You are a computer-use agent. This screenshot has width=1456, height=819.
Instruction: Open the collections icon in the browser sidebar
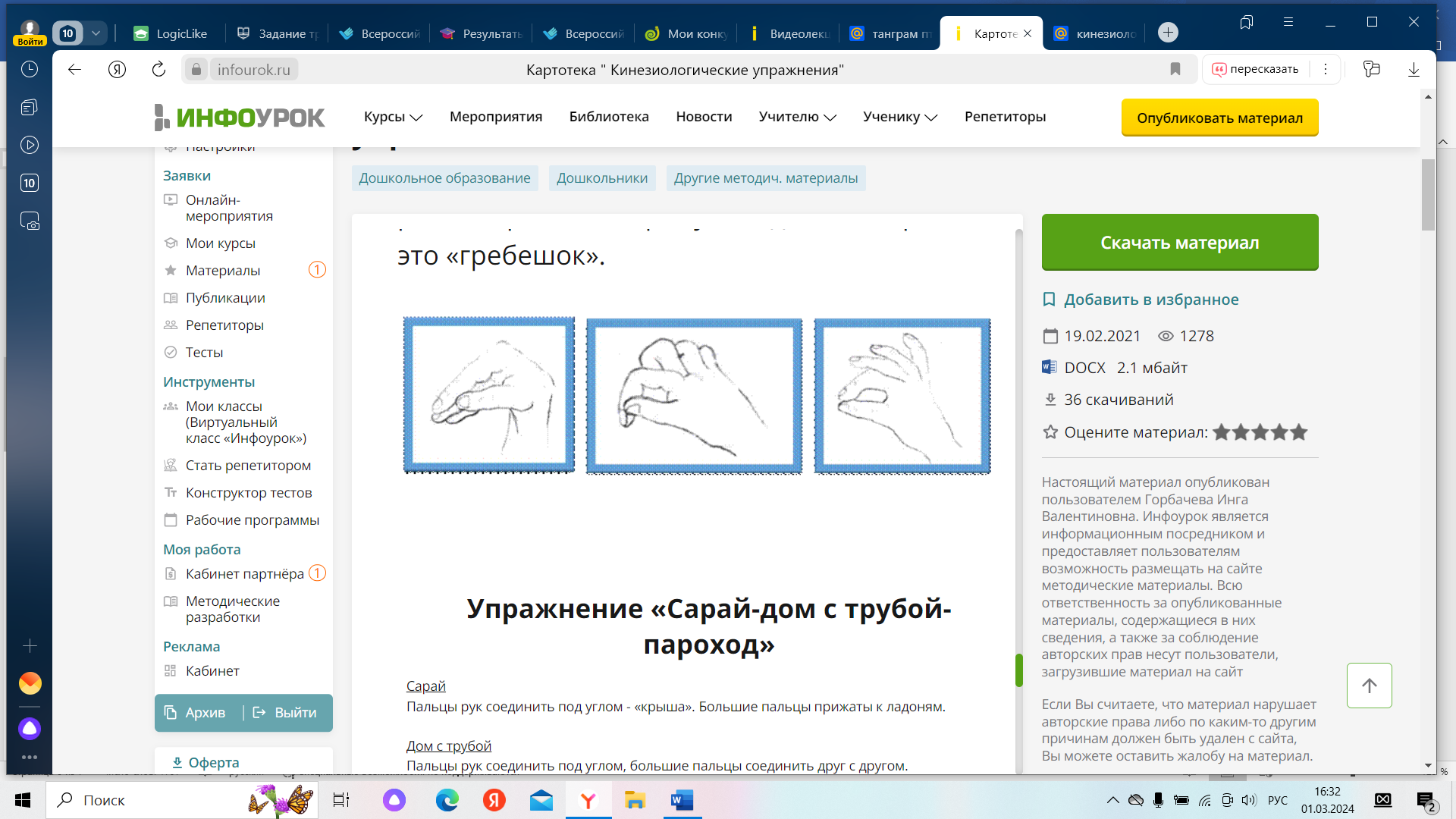pos(30,107)
